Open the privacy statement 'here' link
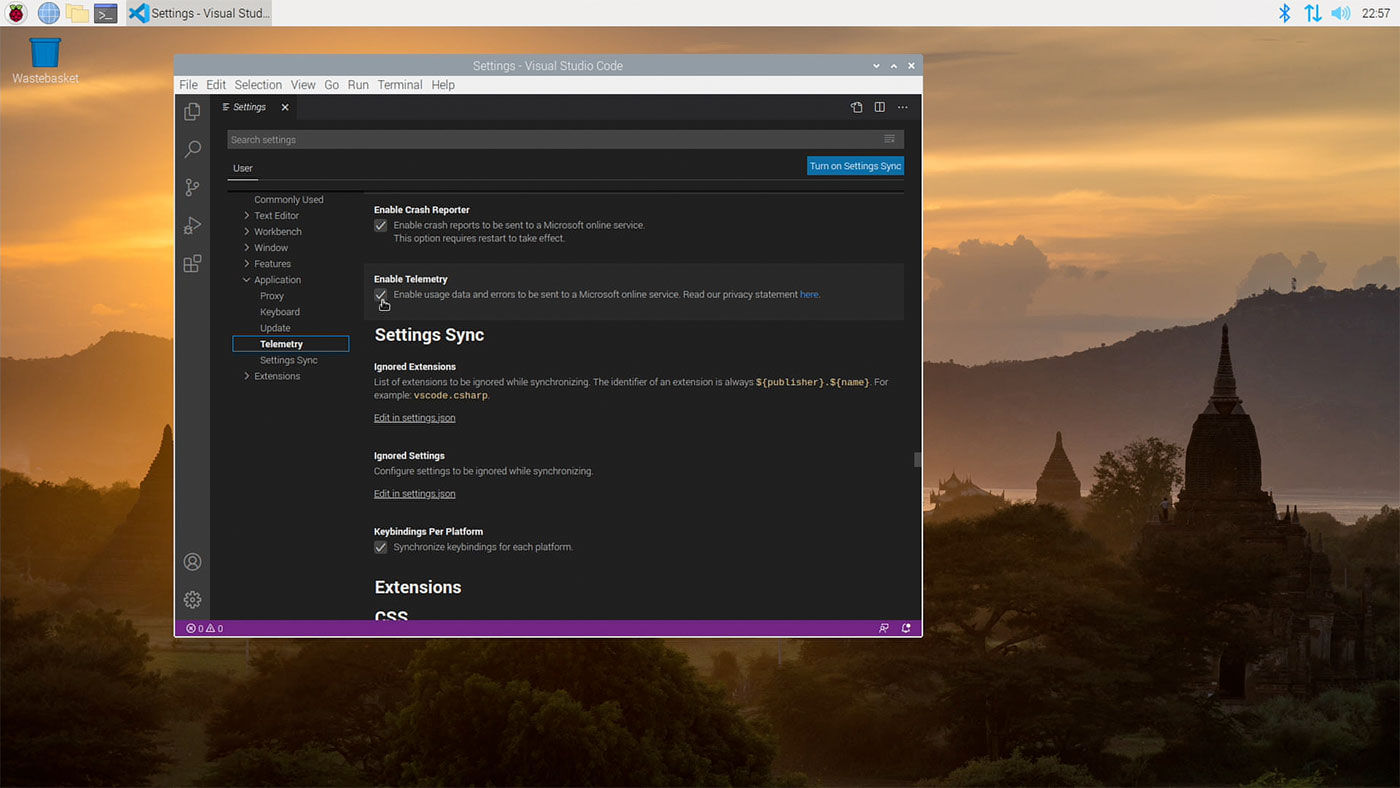1400x788 pixels. [x=809, y=295]
